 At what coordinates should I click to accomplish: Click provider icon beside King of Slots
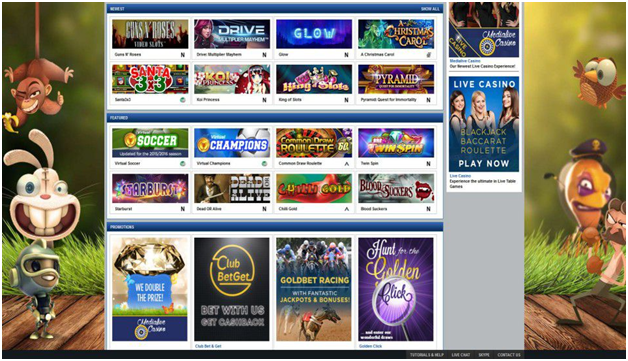click(346, 100)
